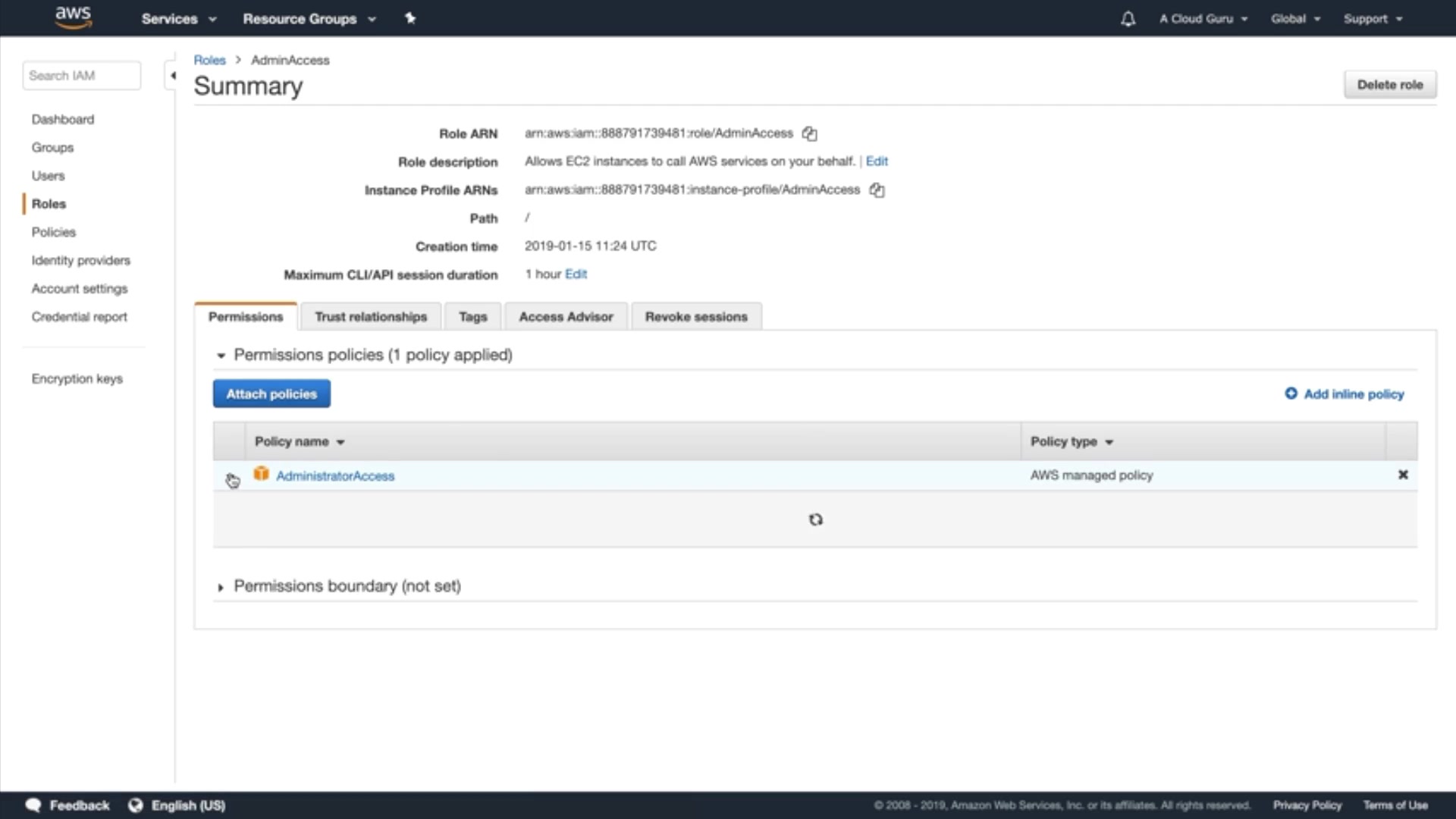Viewport: 1456px width, 819px height.
Task: Open the Resource Groups dropdown
Action: pos(309,19)
